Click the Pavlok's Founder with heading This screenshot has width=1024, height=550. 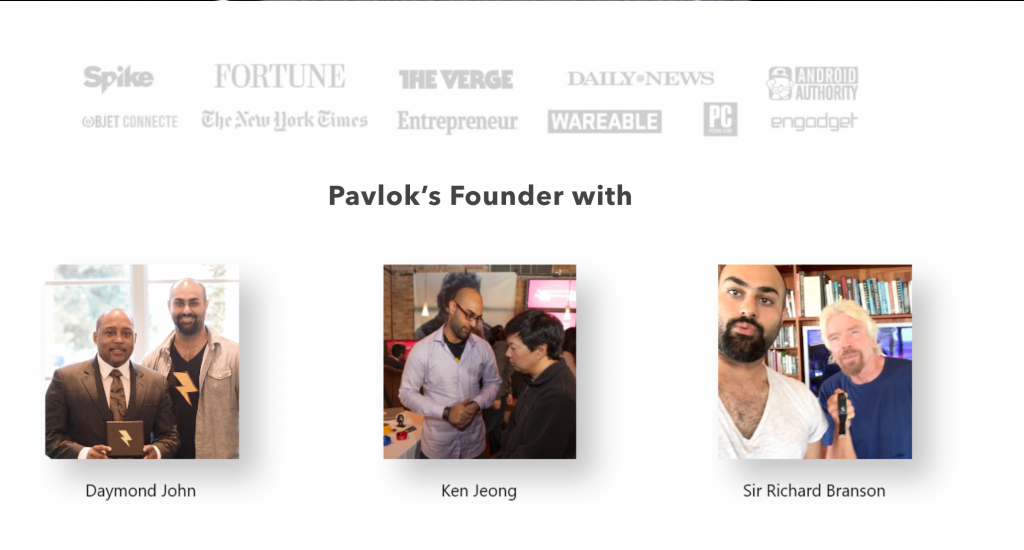tap(480, 195)
